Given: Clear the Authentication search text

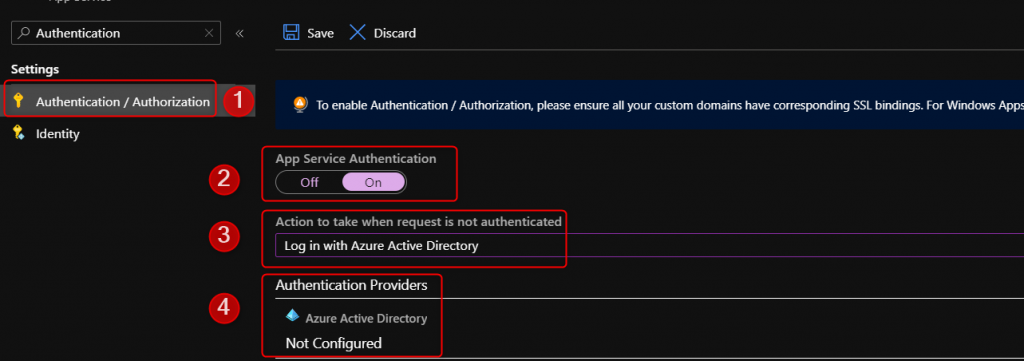Looking at the screenshot, I should pyautogui.click(x=209, y=33).
